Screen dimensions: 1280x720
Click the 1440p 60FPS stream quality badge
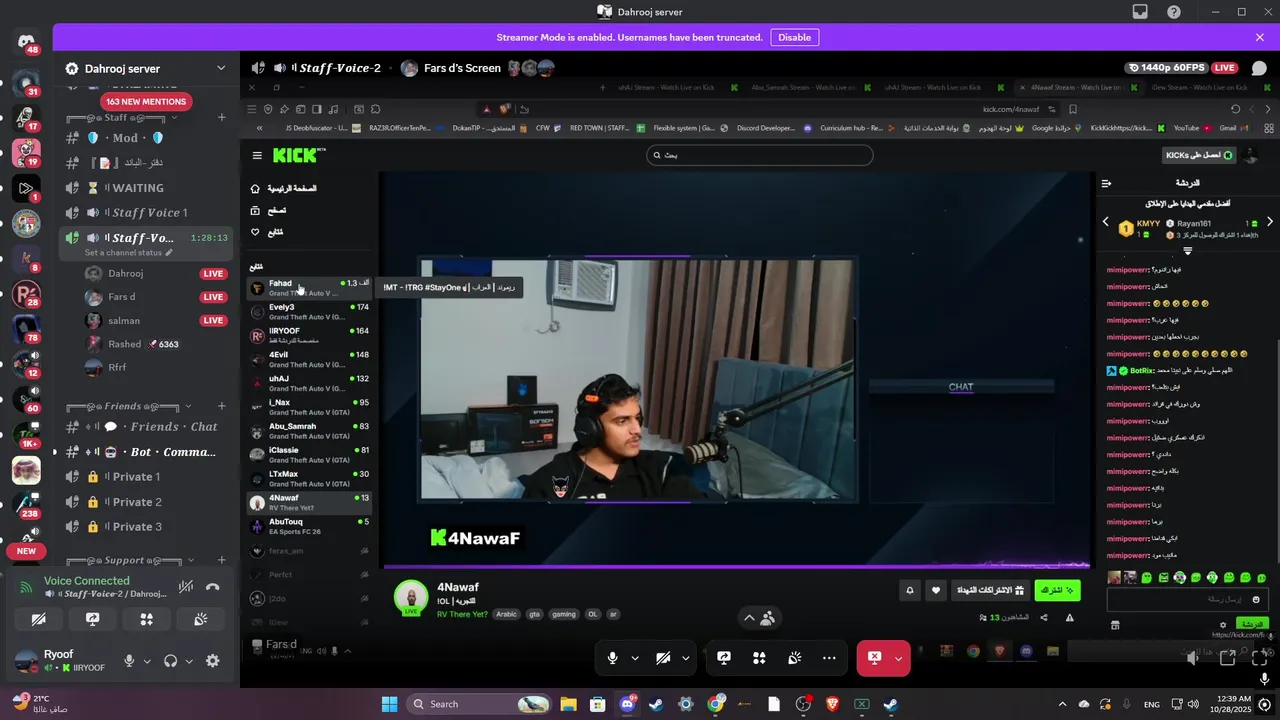pyautogui.click(x=1166, y=68)
